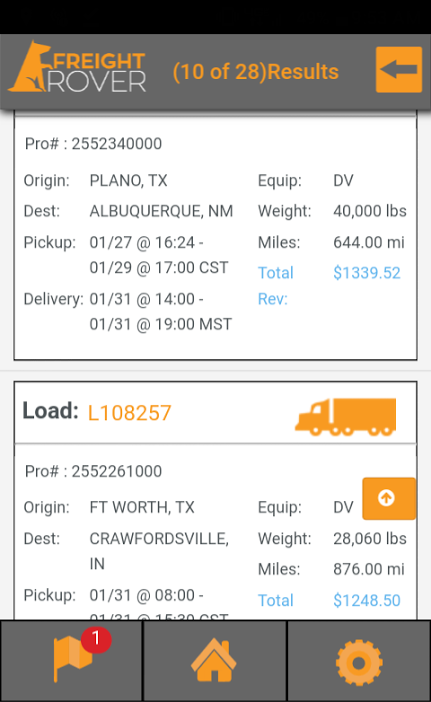431x702 pixels.
Task: View the notification badge showing 1
Action: tap(96, 639)
